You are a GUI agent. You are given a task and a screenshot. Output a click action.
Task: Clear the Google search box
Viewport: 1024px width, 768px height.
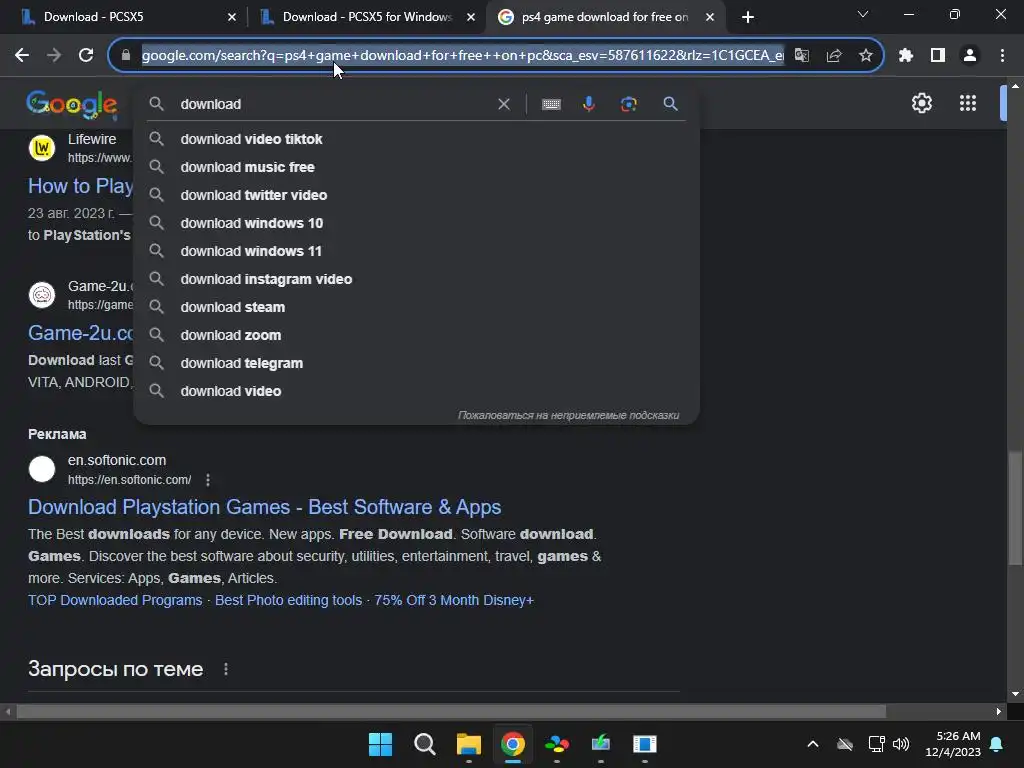click(x=504, y=104)
